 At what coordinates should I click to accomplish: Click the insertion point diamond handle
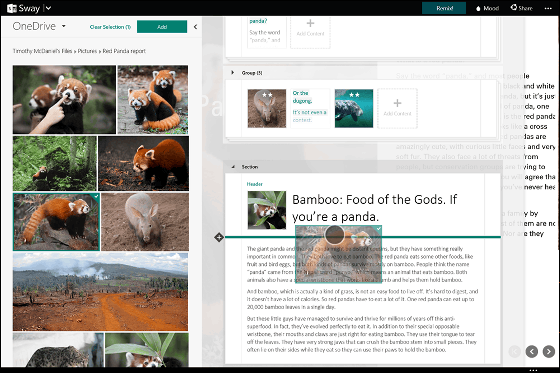pyautogui.click(x=219, y=237)
